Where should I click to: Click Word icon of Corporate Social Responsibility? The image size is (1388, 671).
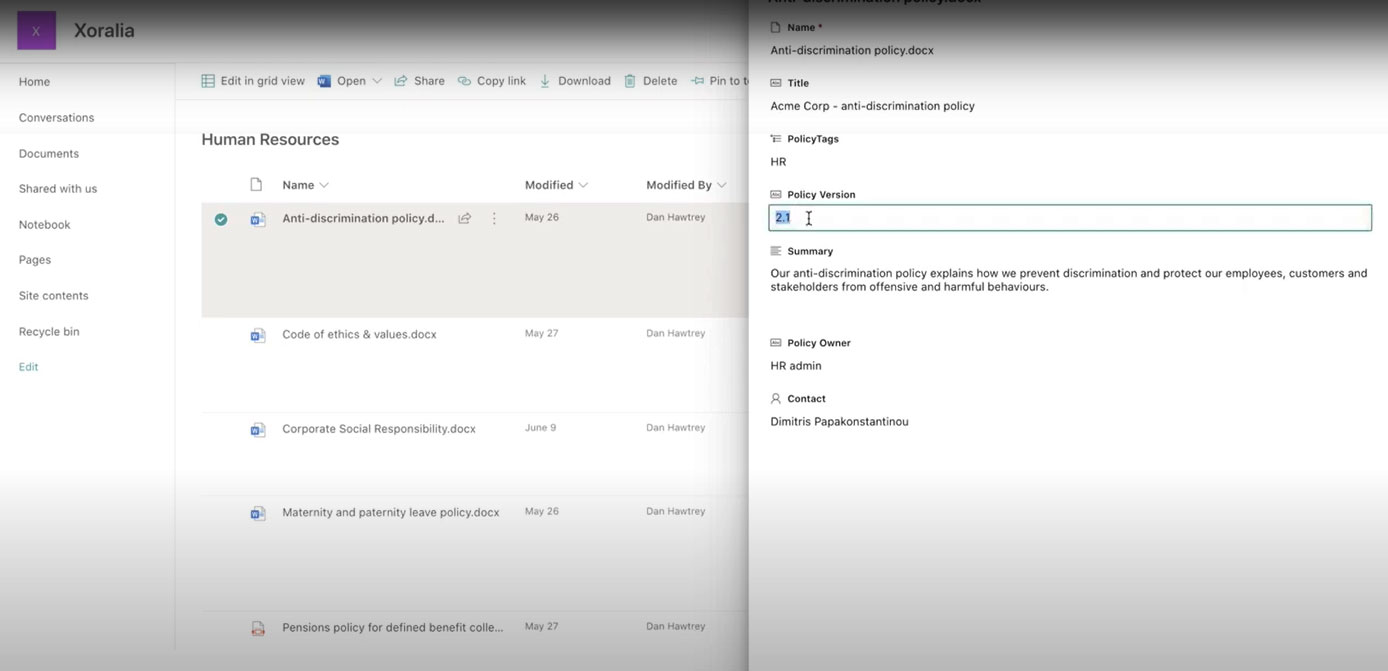(258, 429)
